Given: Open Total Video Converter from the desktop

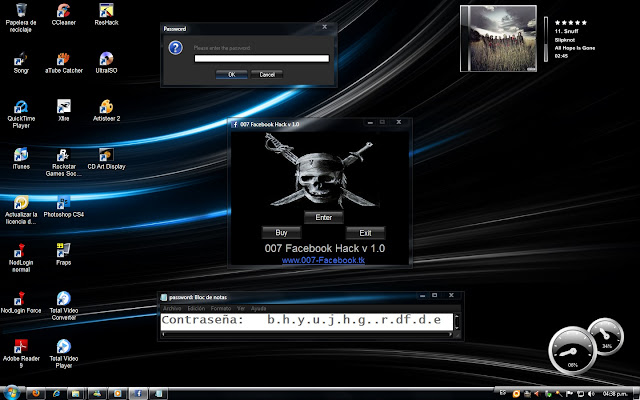Looking at the screenshot, I should (x=63, y=306).
